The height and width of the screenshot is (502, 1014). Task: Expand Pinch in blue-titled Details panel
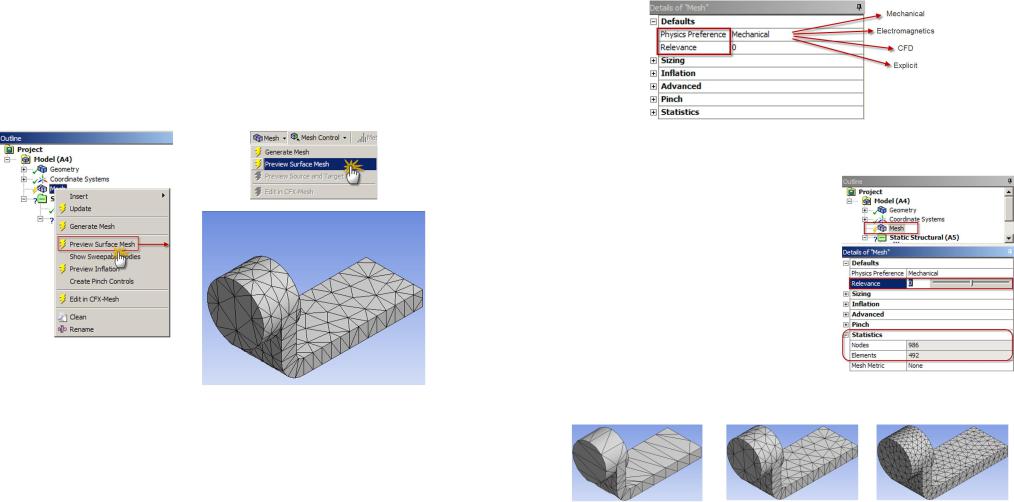[x=847, y=325]
